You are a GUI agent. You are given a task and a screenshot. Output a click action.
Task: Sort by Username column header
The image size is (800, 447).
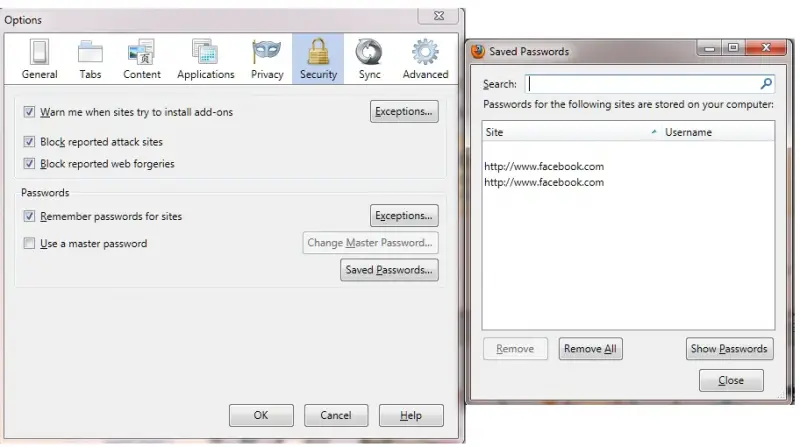717,132
